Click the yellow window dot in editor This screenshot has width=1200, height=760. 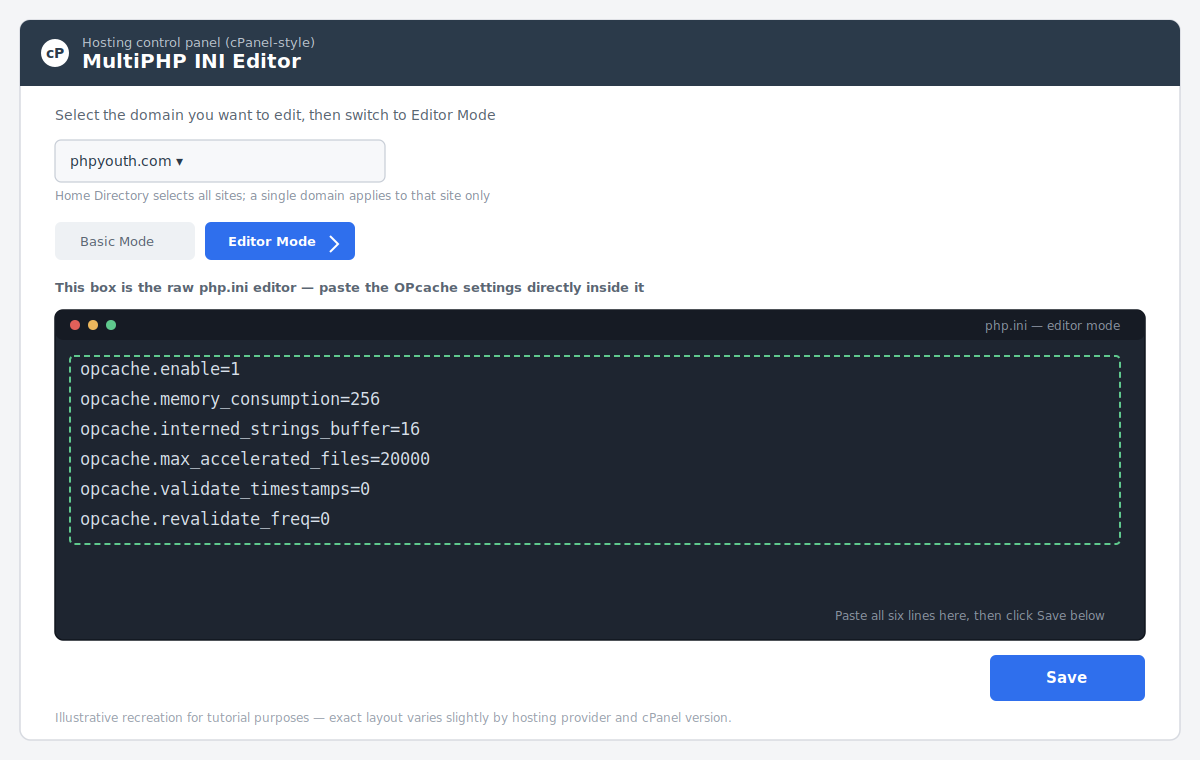[x=93, y=325]
